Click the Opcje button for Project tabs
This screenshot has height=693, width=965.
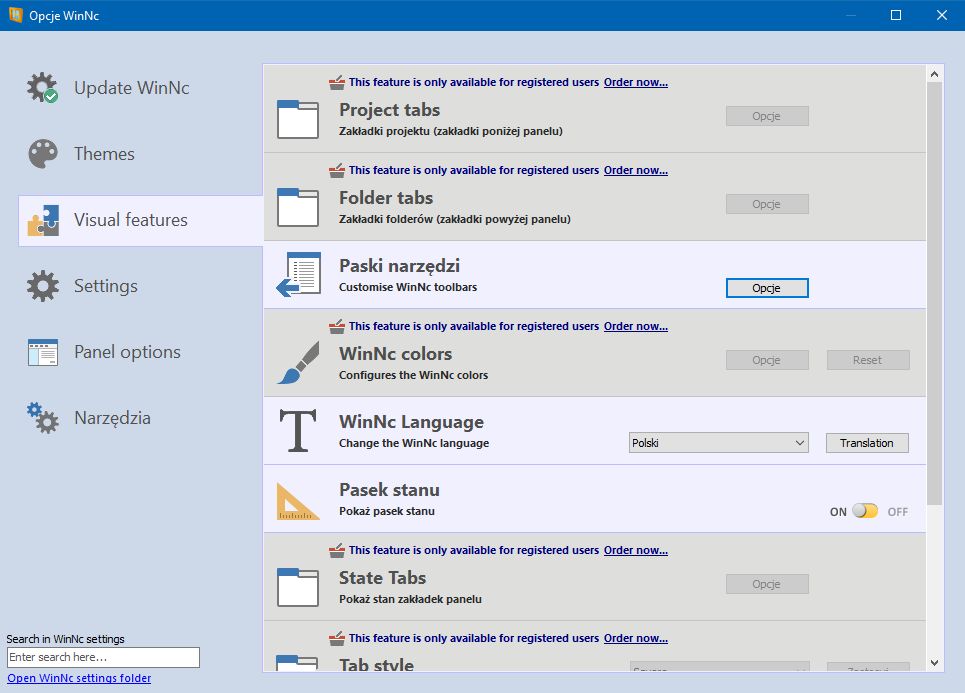pyautogui.click(x=767, y=116)
